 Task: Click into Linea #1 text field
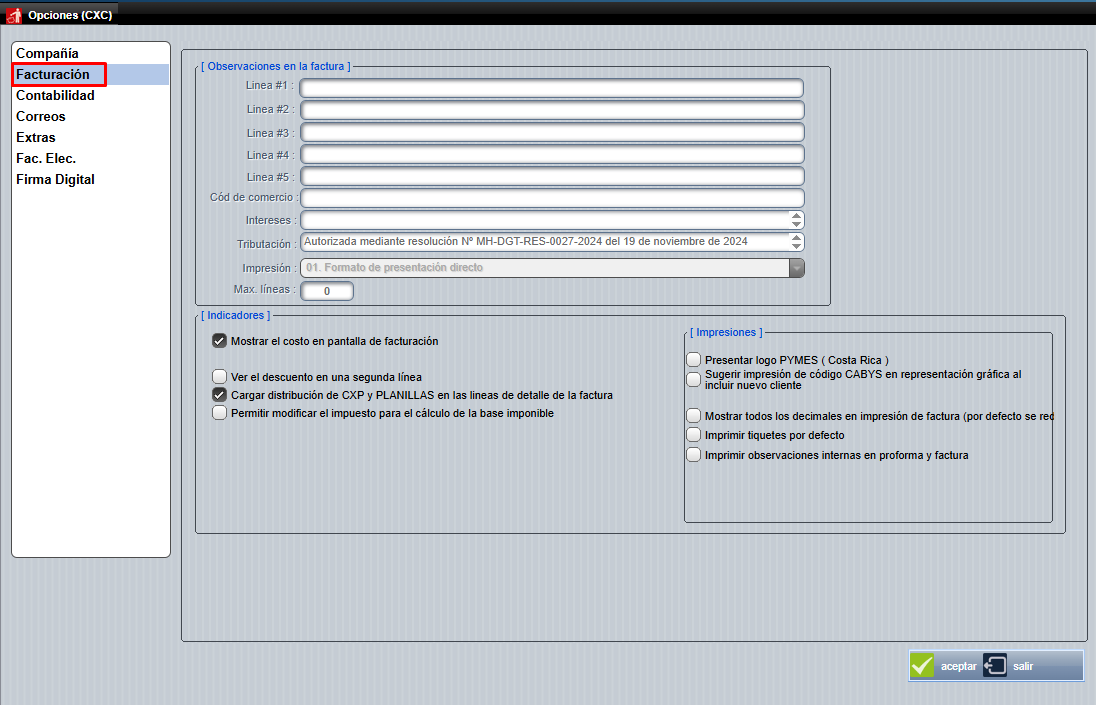(x=551, y=88)
